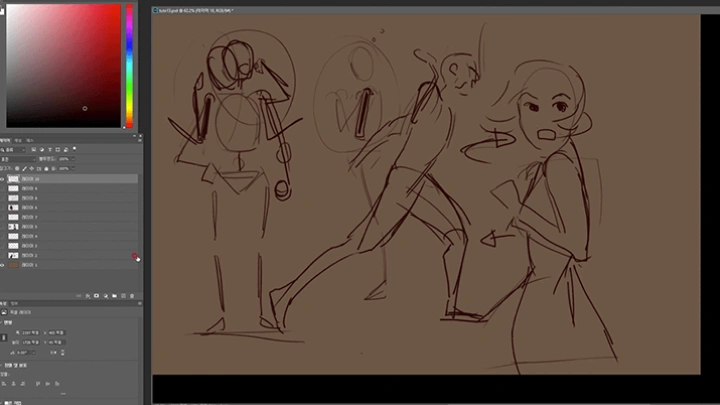Click the height field in Transform
Screen dimensions: 720x405
(x=31, y=342)
